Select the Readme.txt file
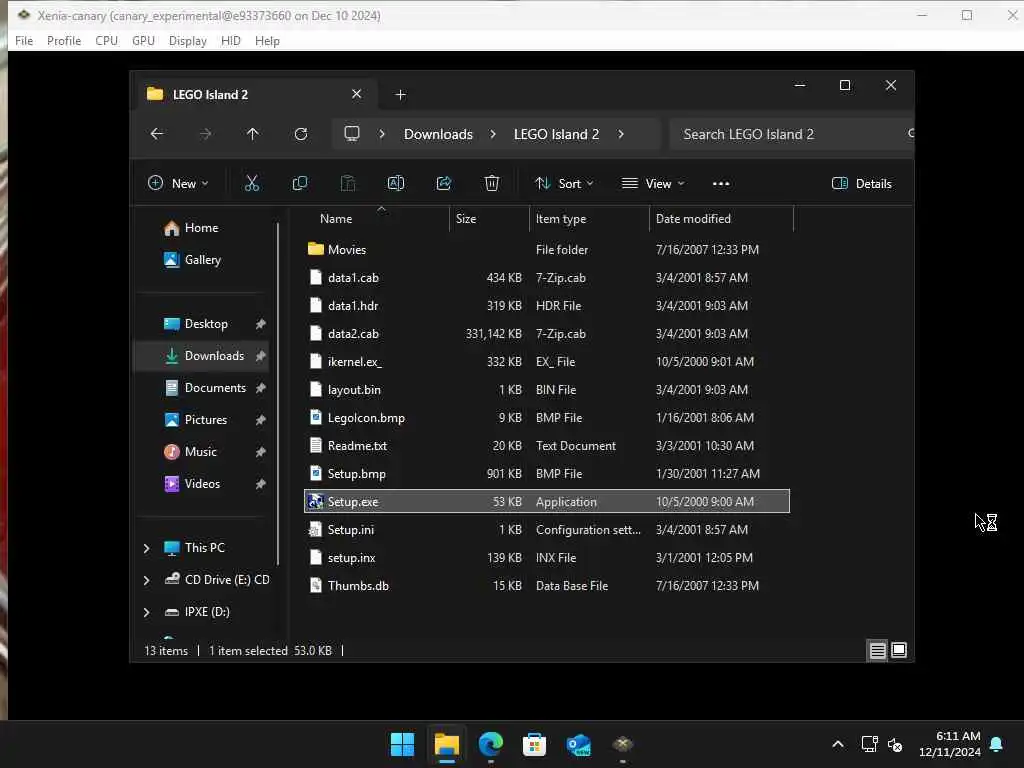 547,445
